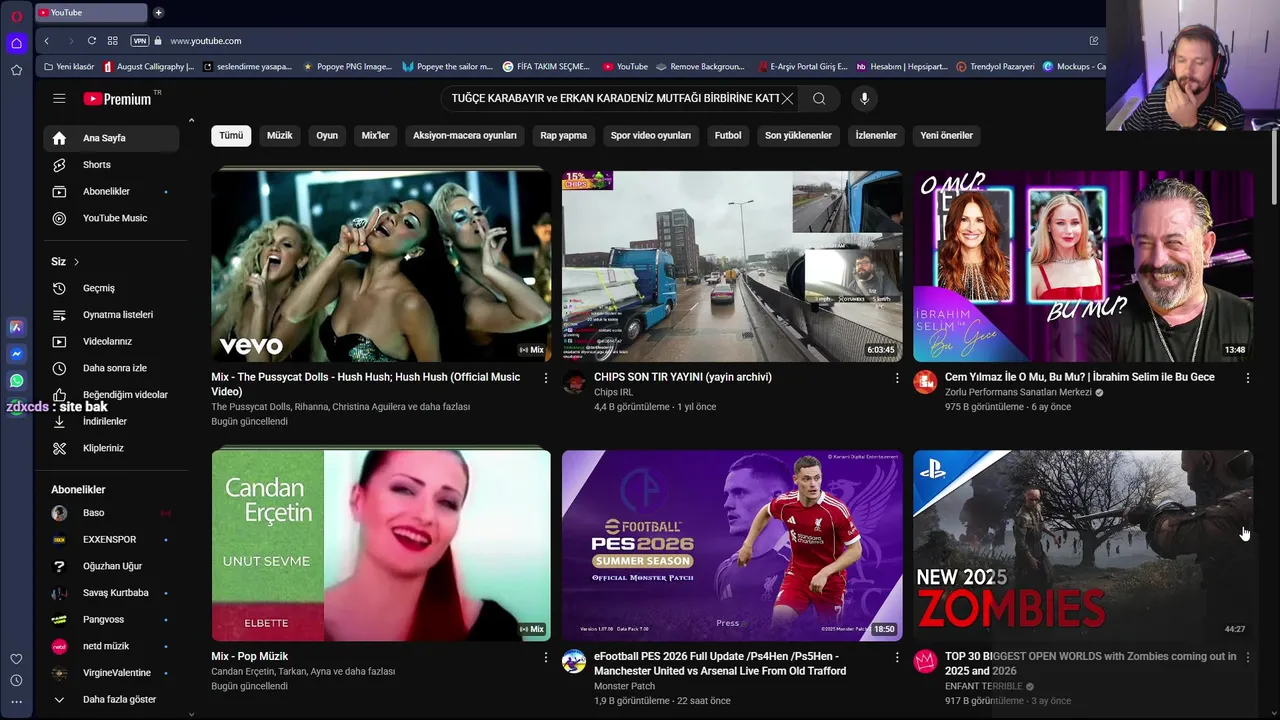The width and height of the screenshot is (1280, 720).
Task: Open ENFANT TERRIBLE channel avatar
Action: tap(925, 661)
